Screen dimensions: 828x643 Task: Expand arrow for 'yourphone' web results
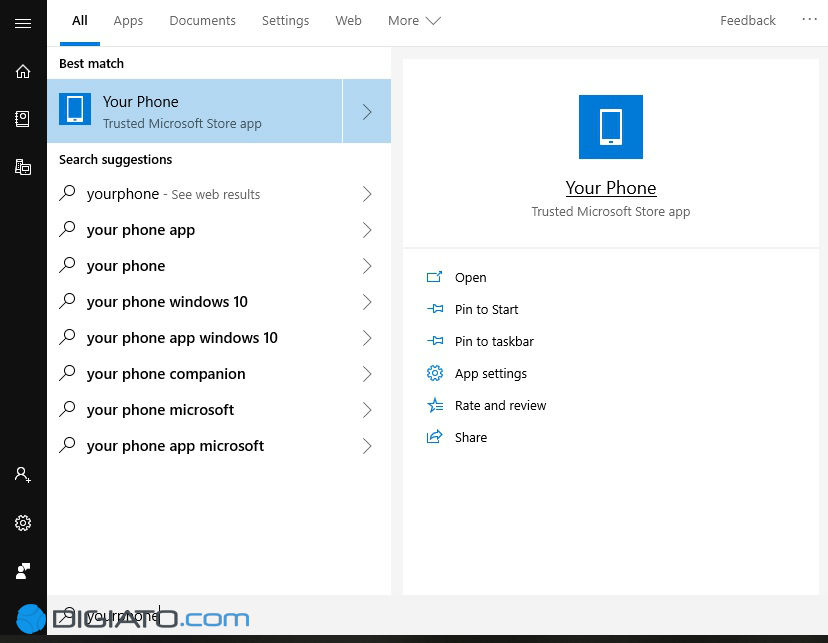tap(367, 194)
